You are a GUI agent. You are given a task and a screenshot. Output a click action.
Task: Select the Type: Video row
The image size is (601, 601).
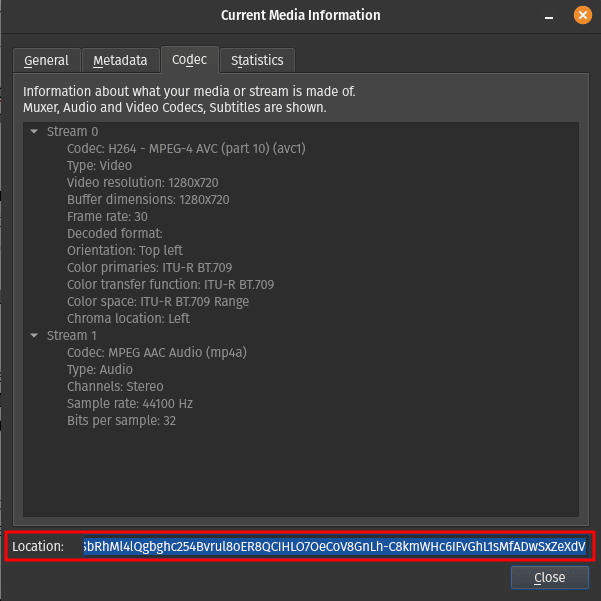99,166
